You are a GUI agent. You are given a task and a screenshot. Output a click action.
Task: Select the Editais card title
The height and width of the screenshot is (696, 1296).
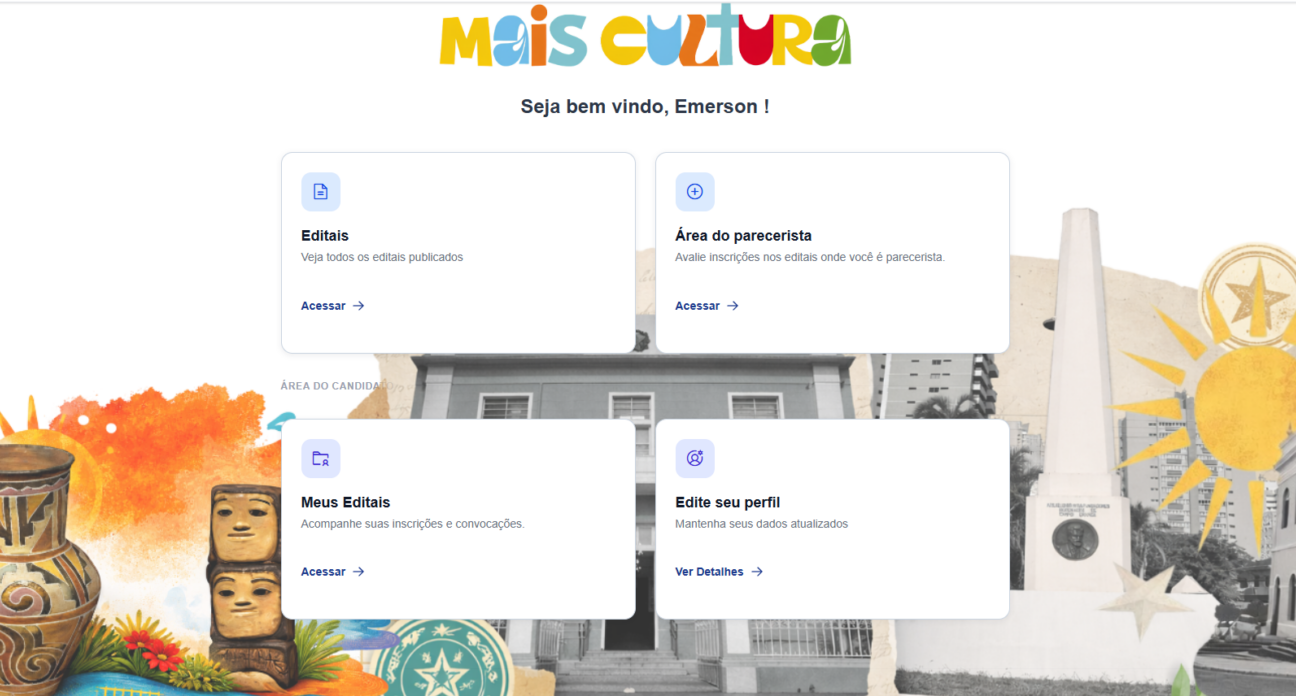point(325,236)
